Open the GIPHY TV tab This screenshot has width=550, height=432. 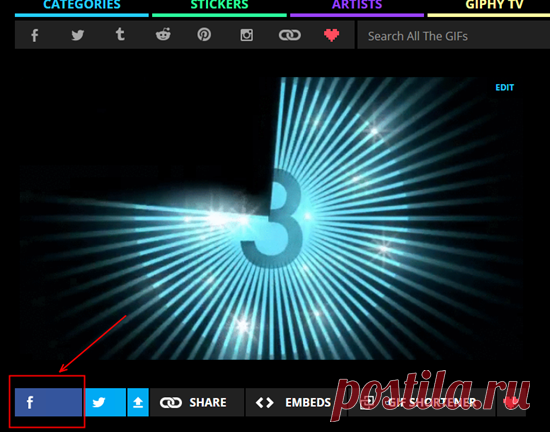pos(494,6)
